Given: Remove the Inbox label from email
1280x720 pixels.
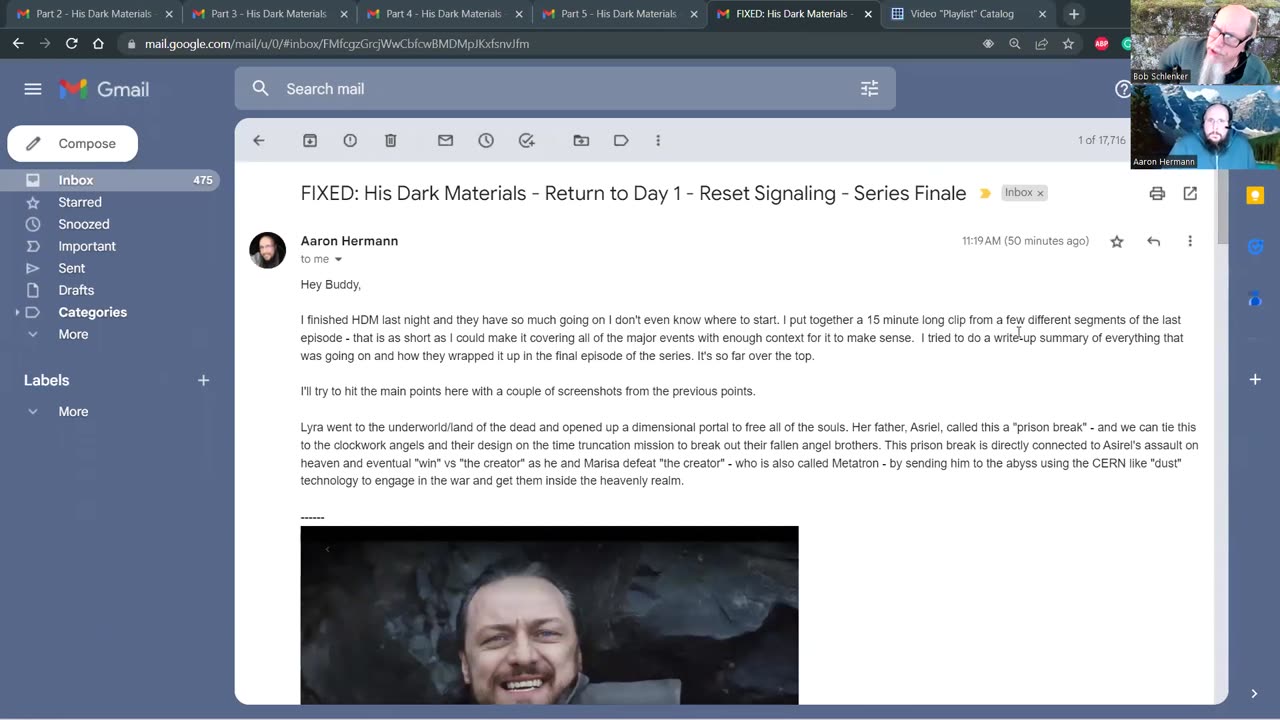Looking at the screenshot, I should pyautogui.click(x=1040, y=193).
